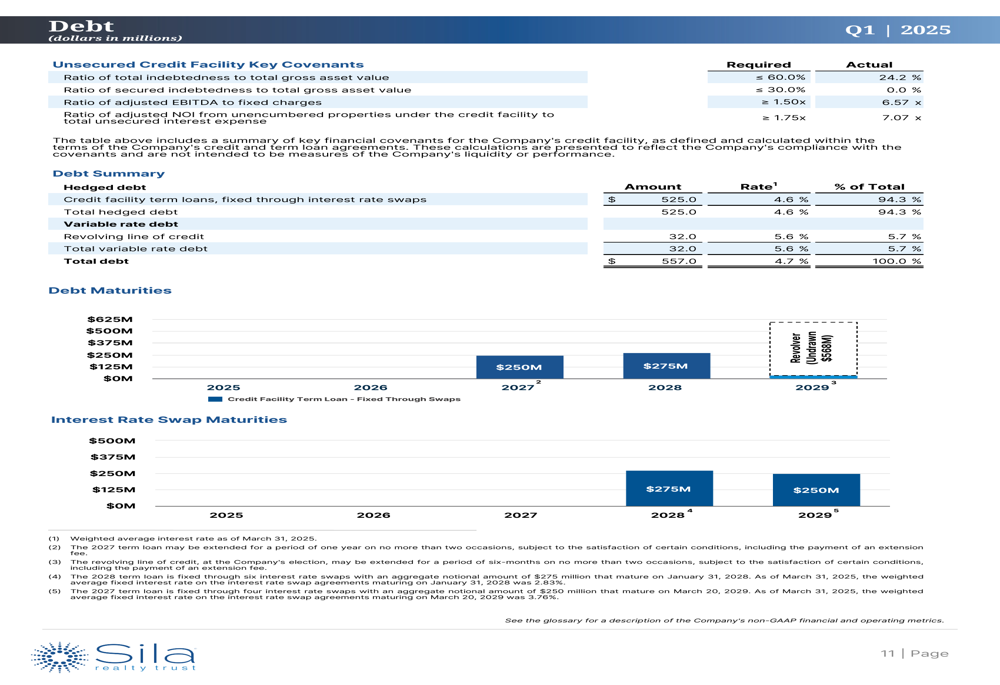The width and height of the screenshot is (1000, 685).
Task: Click the "Hedged debt" subheading
Action: point(105,188)
